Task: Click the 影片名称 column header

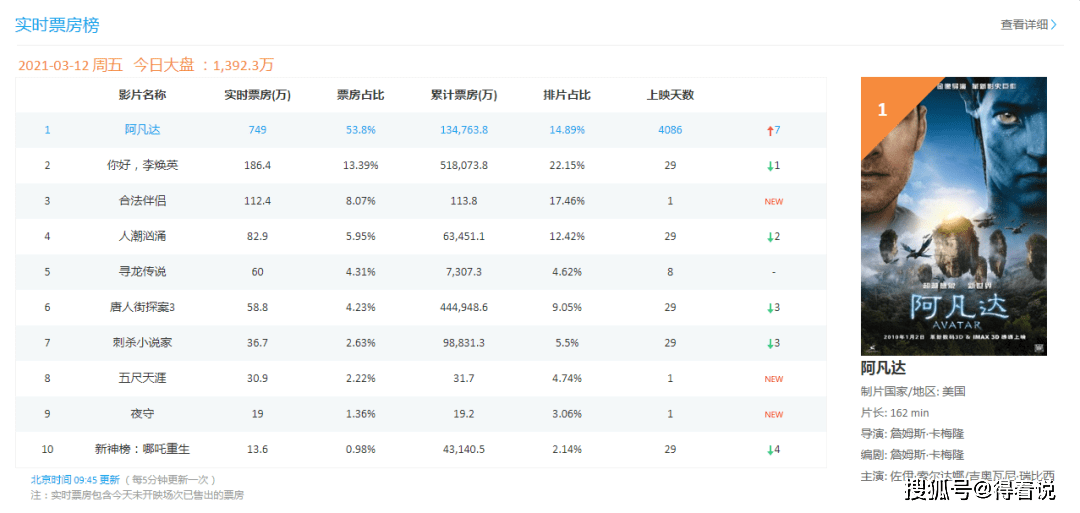Action: pos(143,95)
